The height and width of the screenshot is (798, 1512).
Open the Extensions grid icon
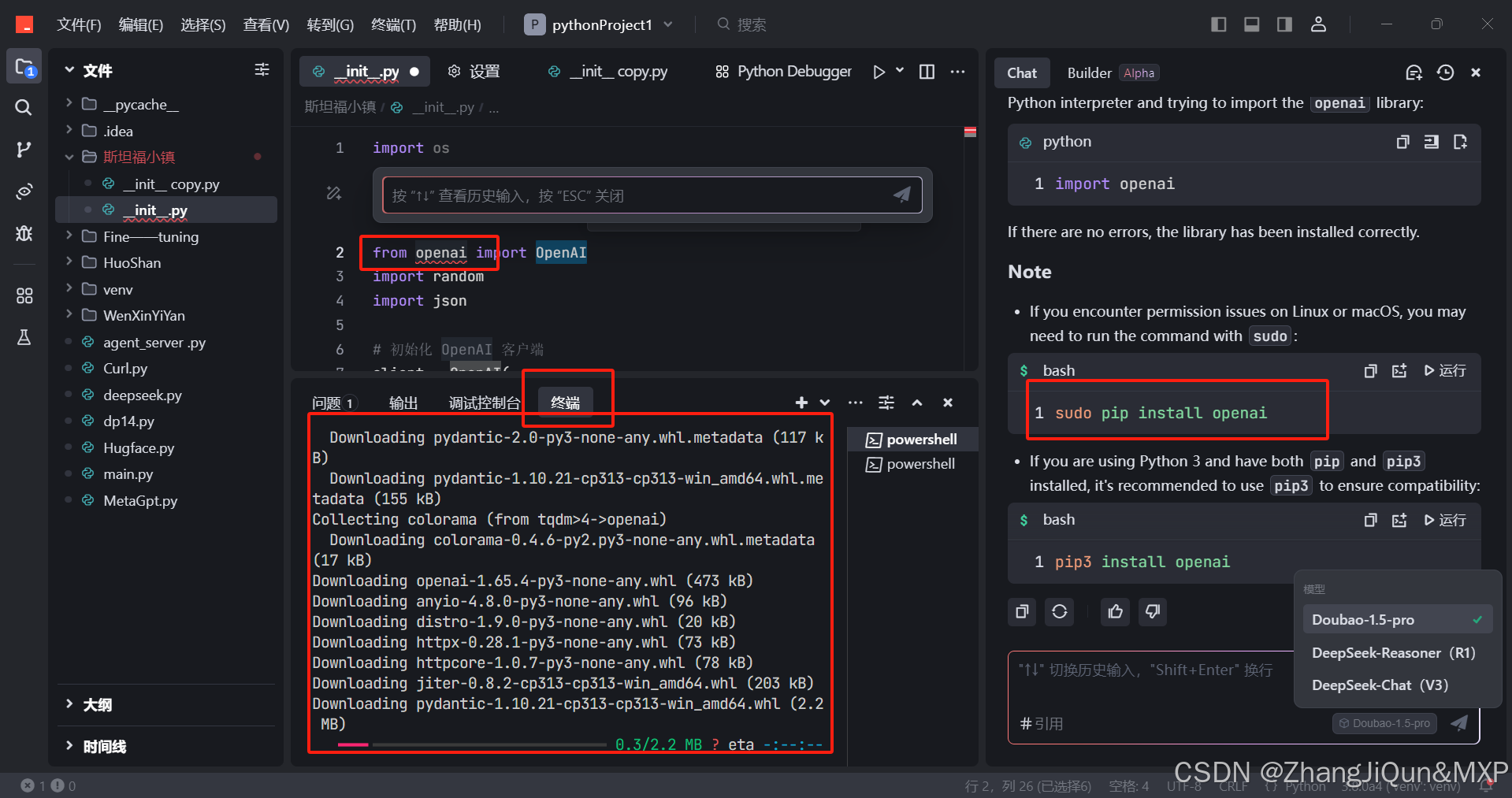(24, 295)
